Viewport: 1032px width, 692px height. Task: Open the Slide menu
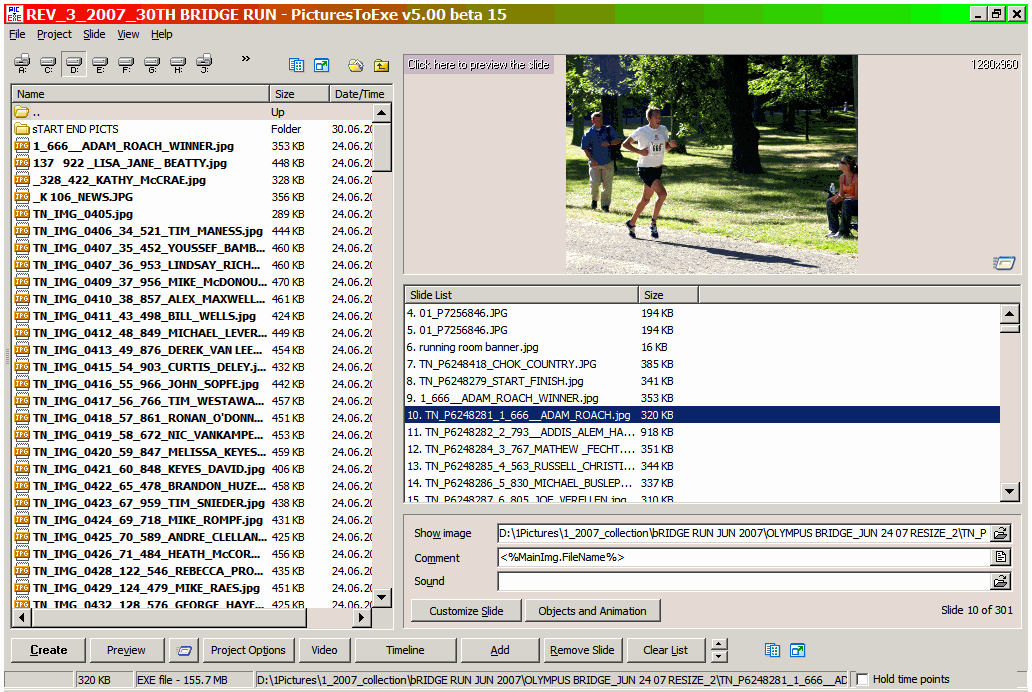(94, 34)
